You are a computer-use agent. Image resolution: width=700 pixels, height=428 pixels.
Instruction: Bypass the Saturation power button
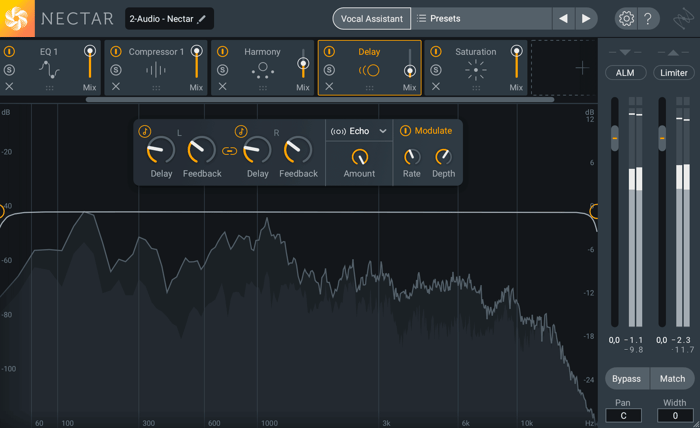coord(436,52)
